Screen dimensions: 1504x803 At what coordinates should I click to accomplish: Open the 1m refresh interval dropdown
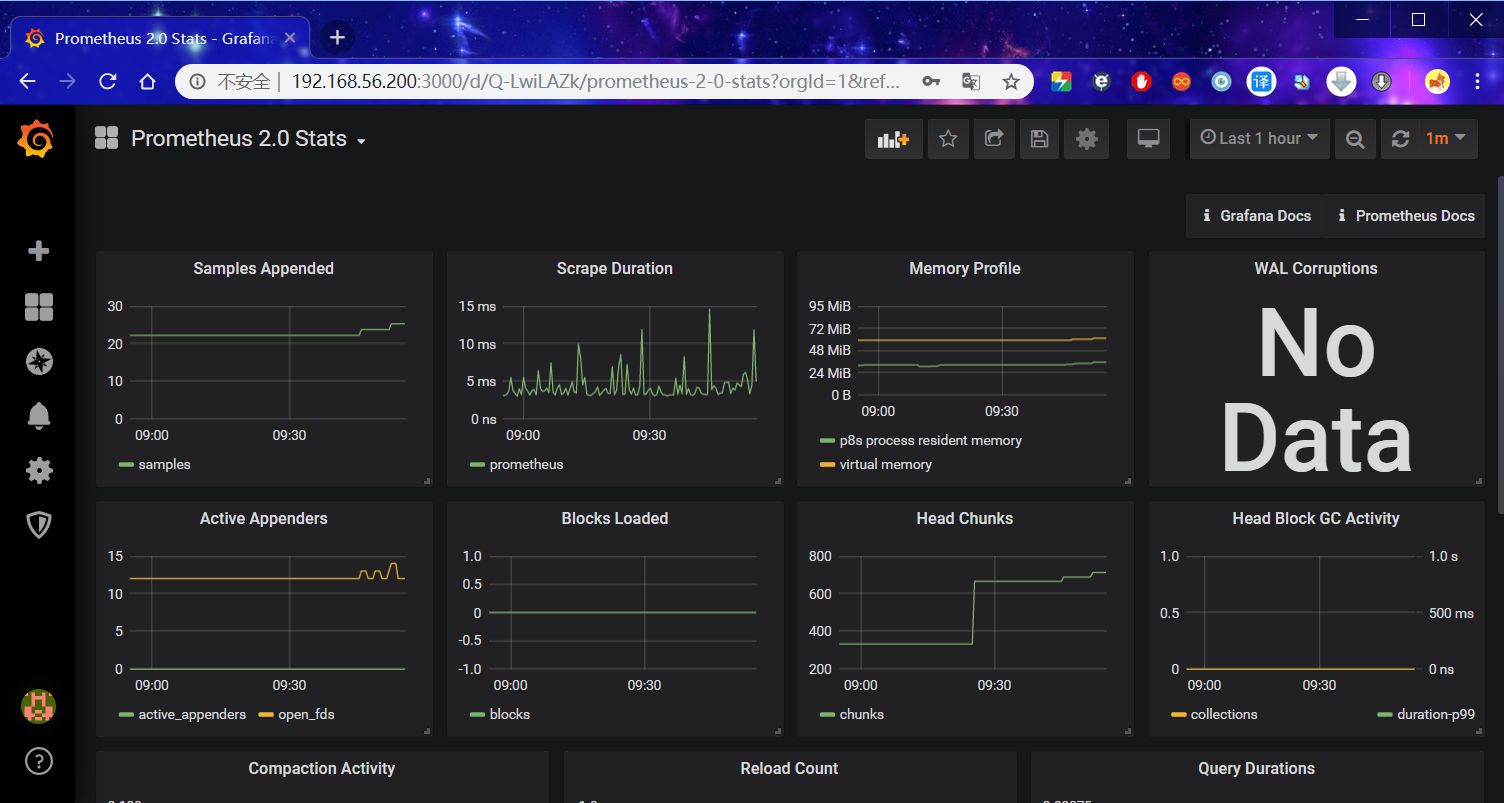tap(1447, 139)
